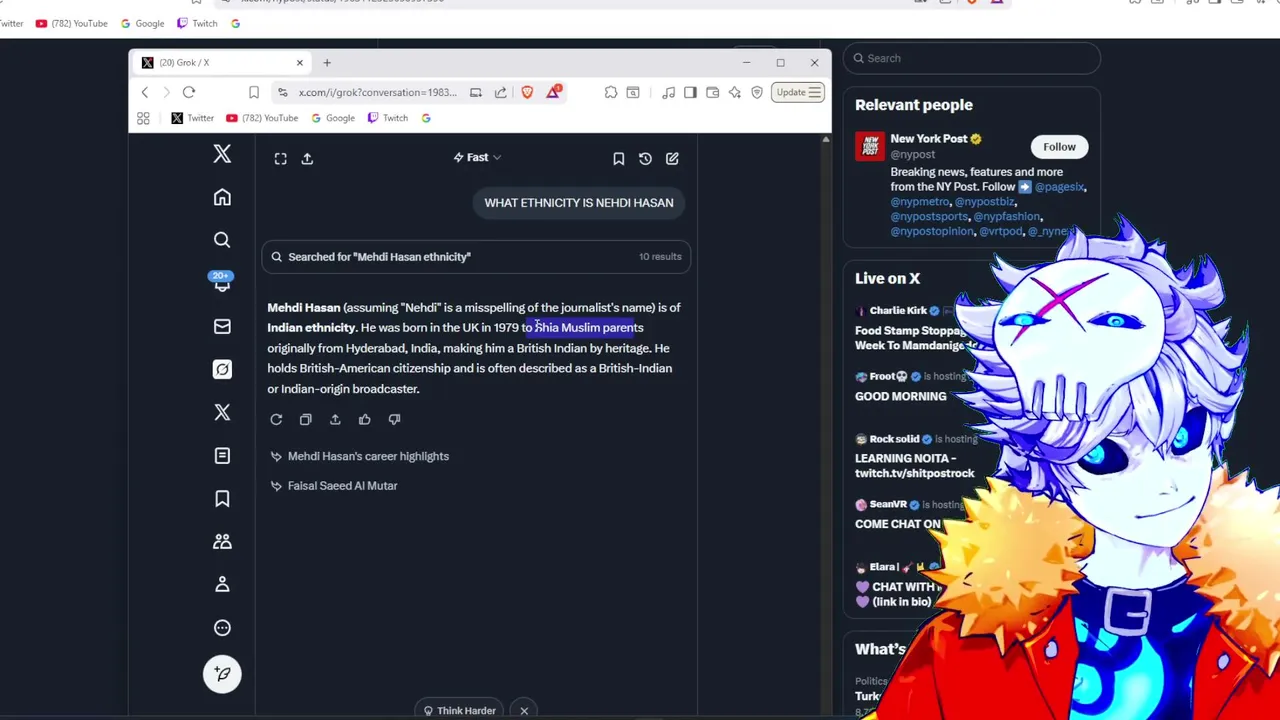Open Premium X icon in sidebar
The width and height of the screenshot is (1280, 720).
(222, 412)
